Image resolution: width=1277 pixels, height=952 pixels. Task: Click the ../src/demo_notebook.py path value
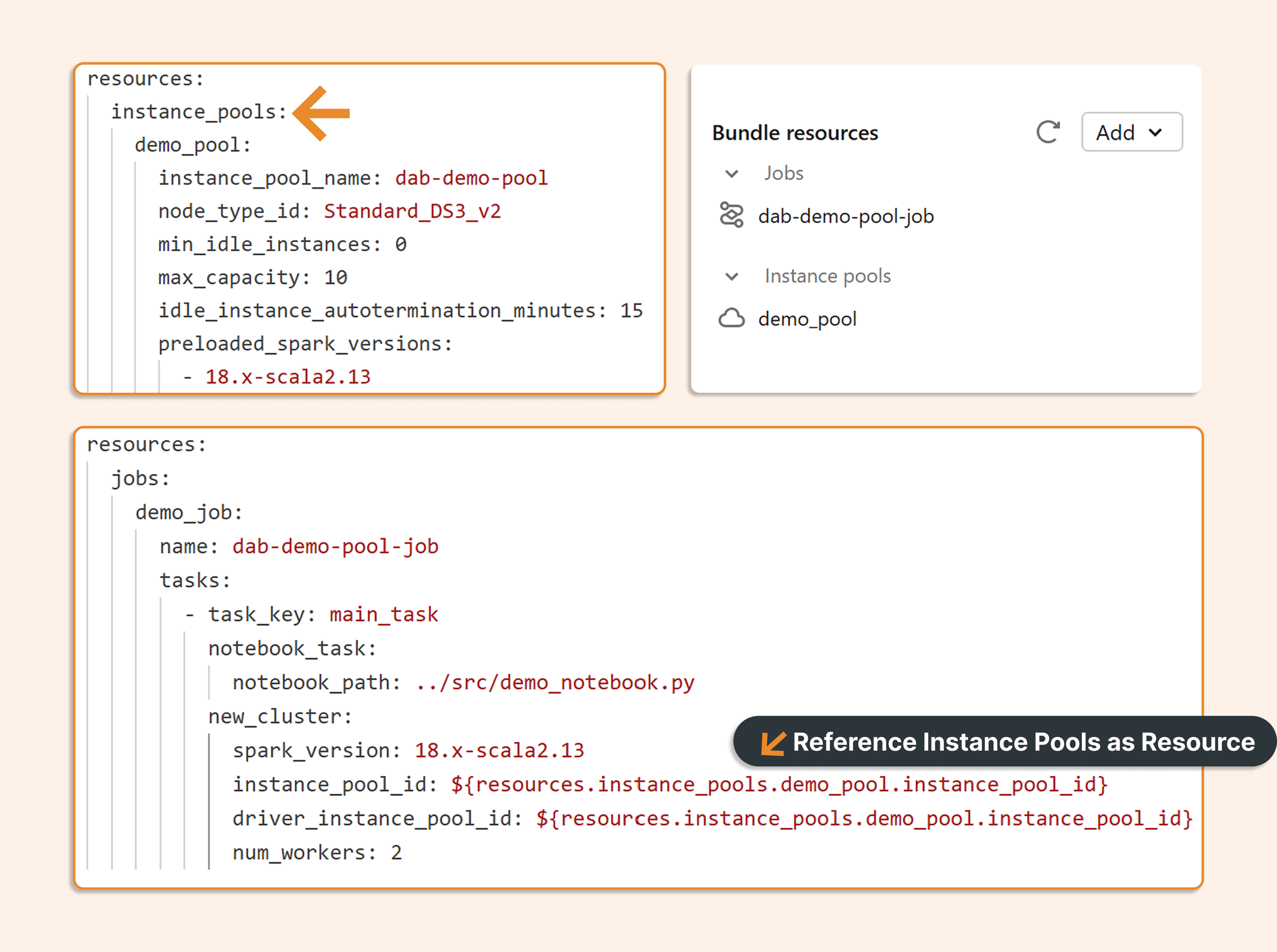[555, 682]
